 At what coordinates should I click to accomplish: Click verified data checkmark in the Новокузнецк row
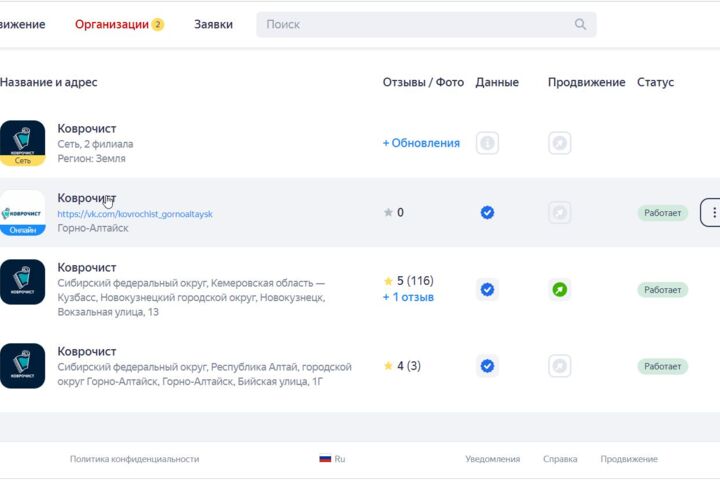[x=487, y=289]
